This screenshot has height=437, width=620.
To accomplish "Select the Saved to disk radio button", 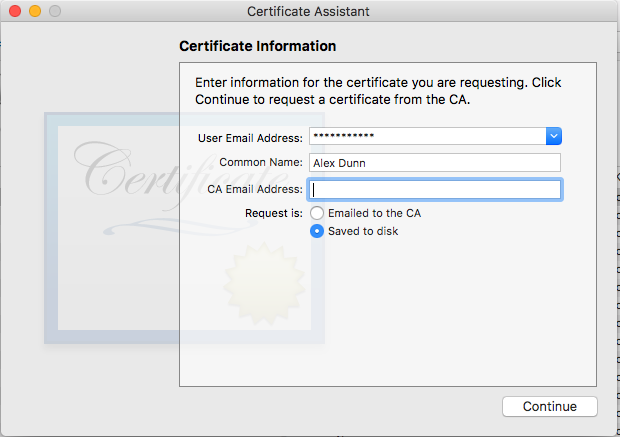I will point(317,231).
